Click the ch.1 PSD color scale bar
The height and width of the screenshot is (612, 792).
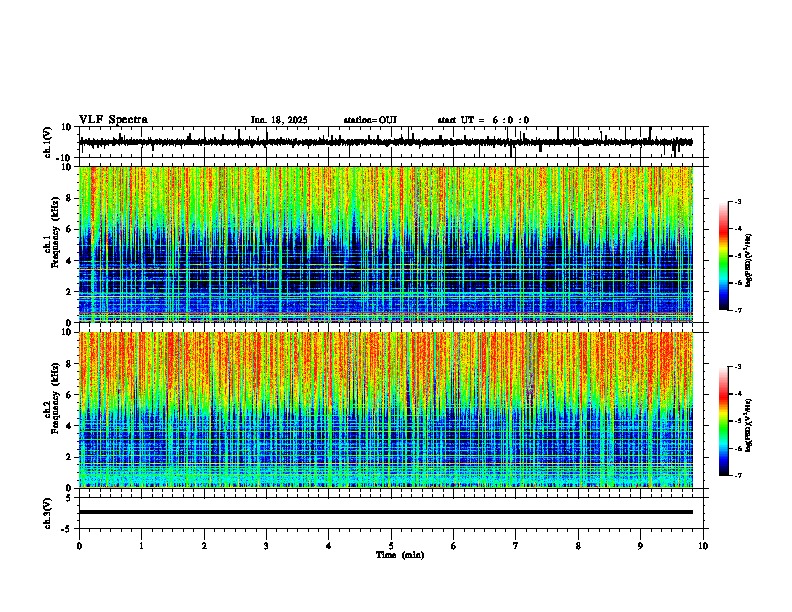[x=724, y=256]
